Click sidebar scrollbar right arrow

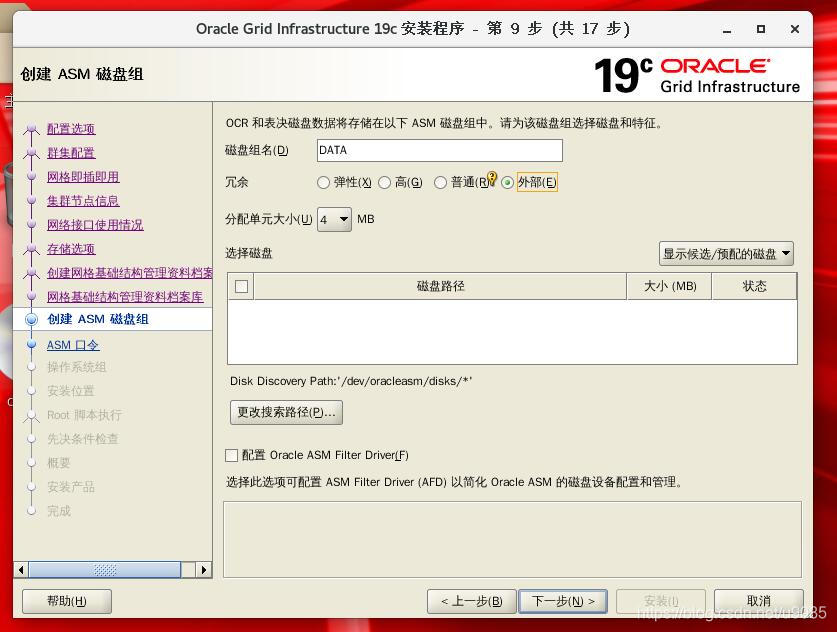point(204,570)
